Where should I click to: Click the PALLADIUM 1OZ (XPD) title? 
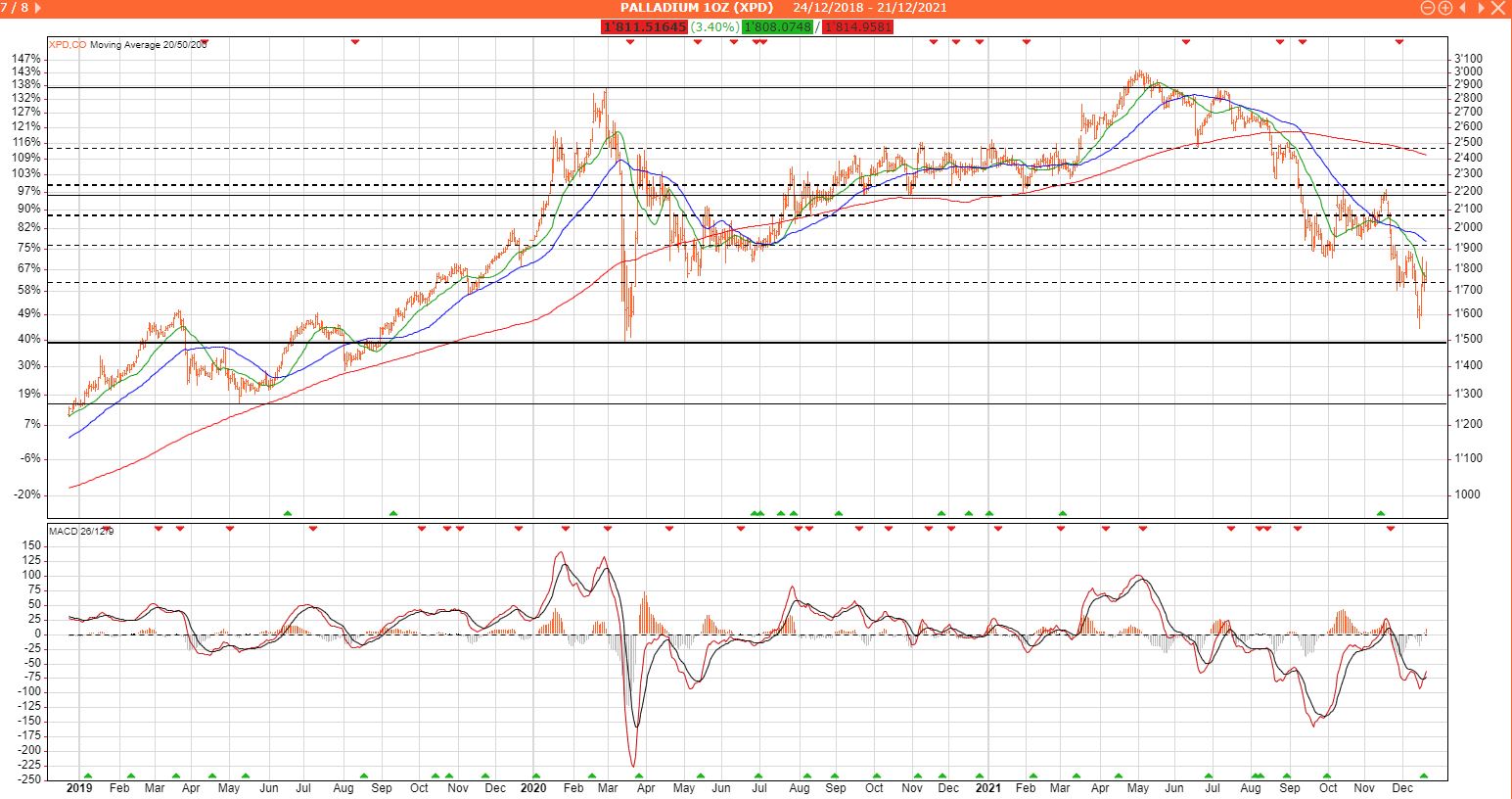[x=696, y=8]
